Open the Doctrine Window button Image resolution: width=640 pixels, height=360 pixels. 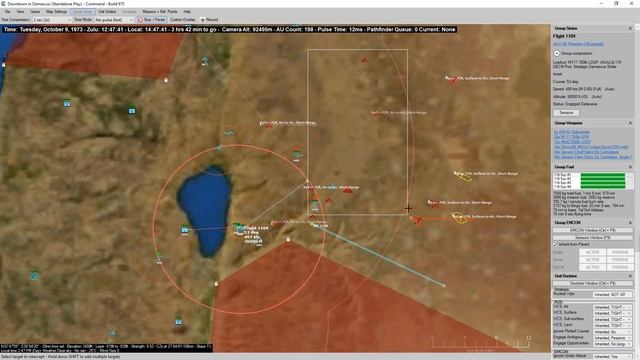(592, 283)
